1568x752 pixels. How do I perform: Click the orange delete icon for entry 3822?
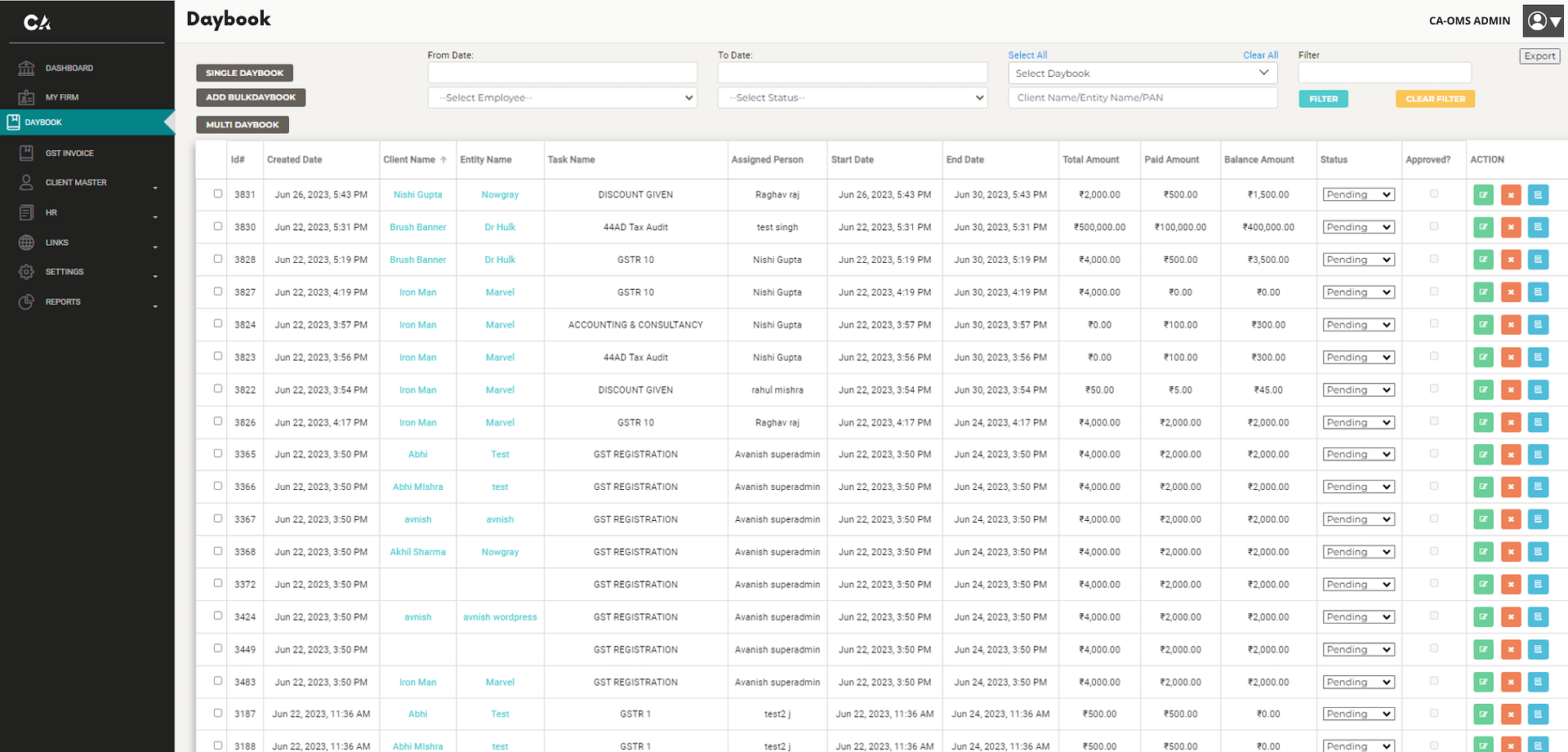click(x=1511, y=390)
